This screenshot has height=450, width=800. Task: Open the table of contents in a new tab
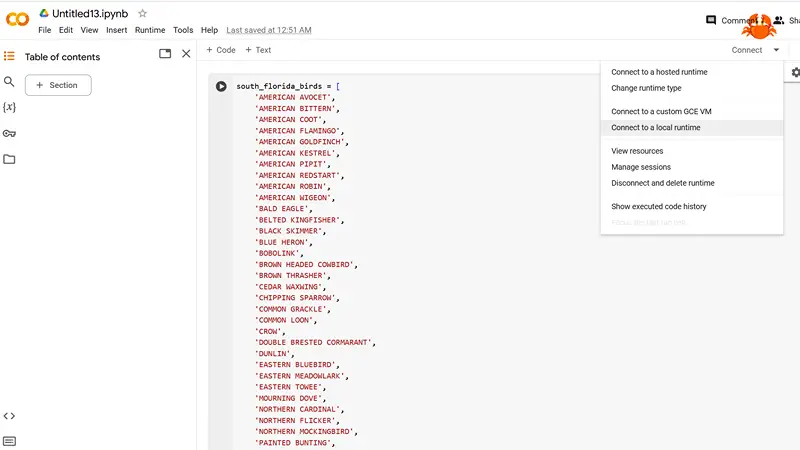pyautogui.click(x=165, y=54)
